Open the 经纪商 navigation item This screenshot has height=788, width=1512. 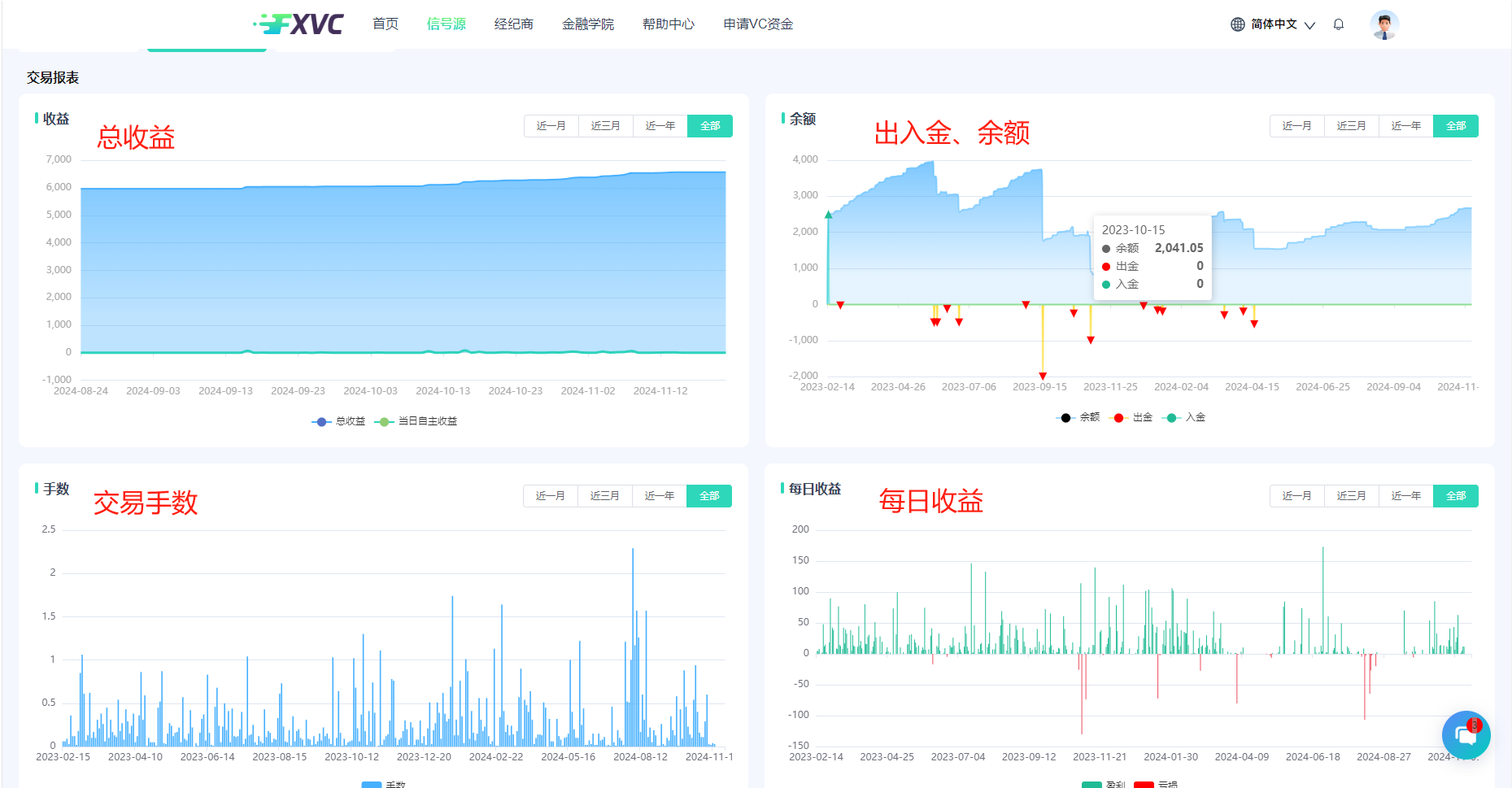(514, 24)
